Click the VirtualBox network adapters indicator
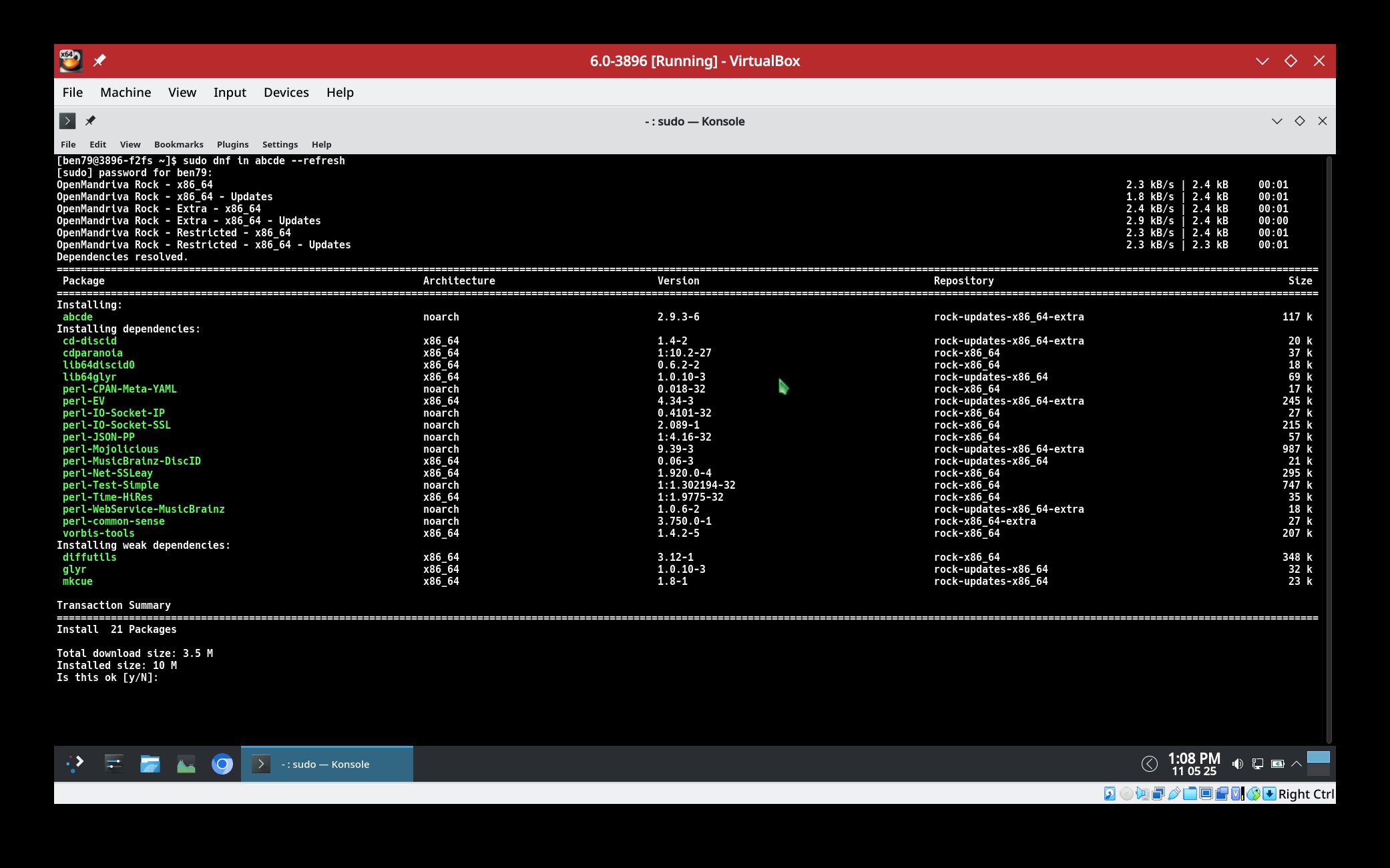This screenshot has height=868, width=1390. coord(1158,794)
